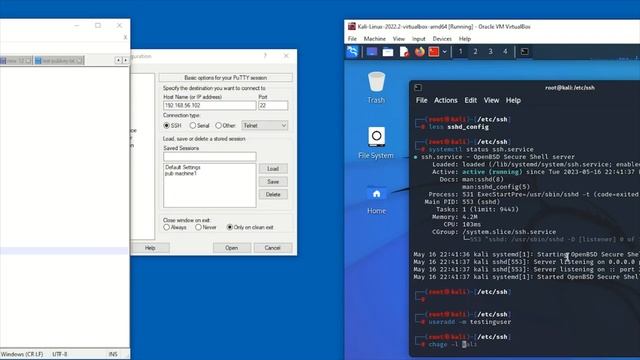Select the SSH connection type radio
This screenshot has width=640, height=360.
point(167,126)
